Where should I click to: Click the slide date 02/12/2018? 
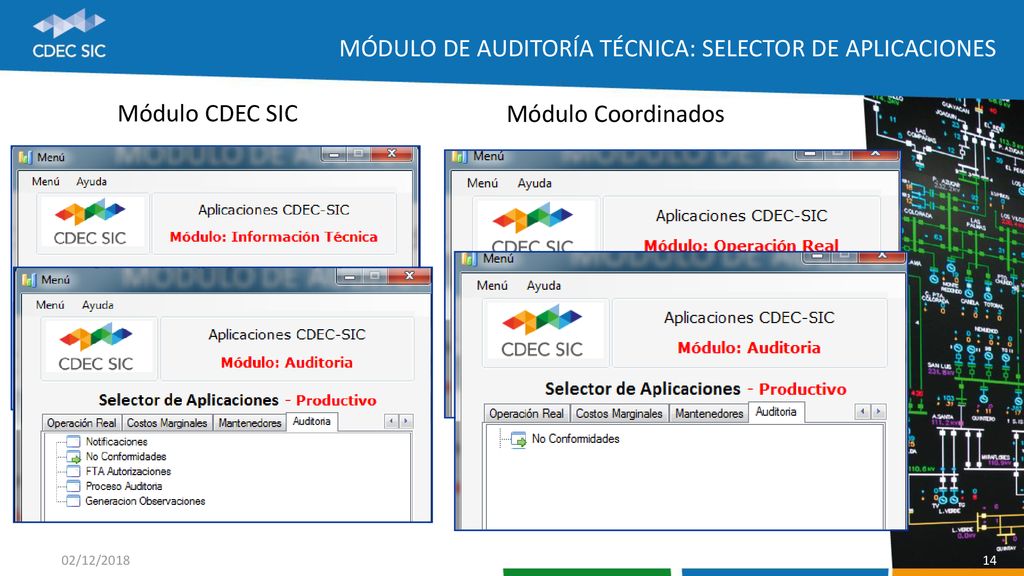click(95, 560)
